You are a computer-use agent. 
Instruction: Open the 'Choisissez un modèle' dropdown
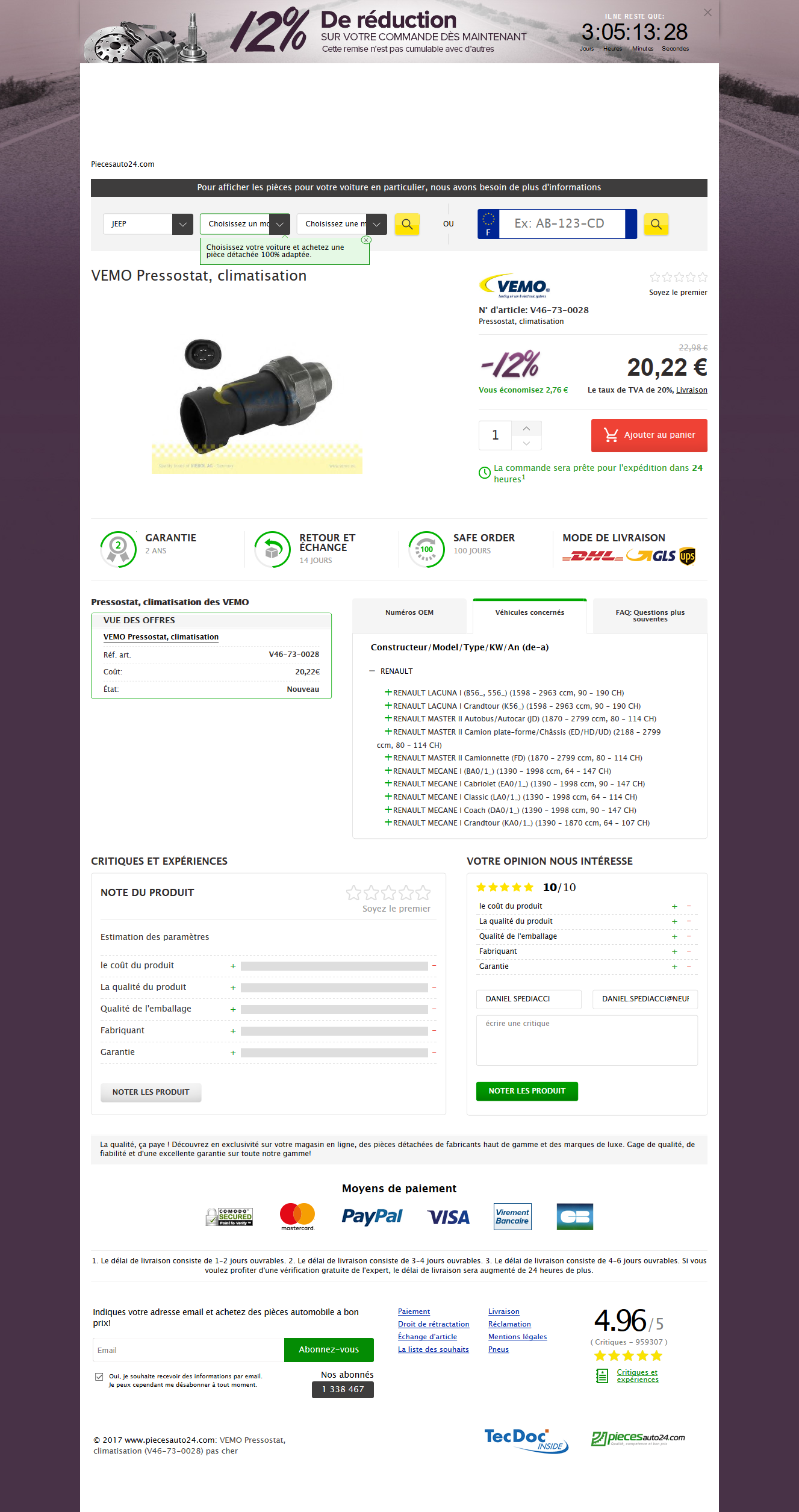[245, 224]
